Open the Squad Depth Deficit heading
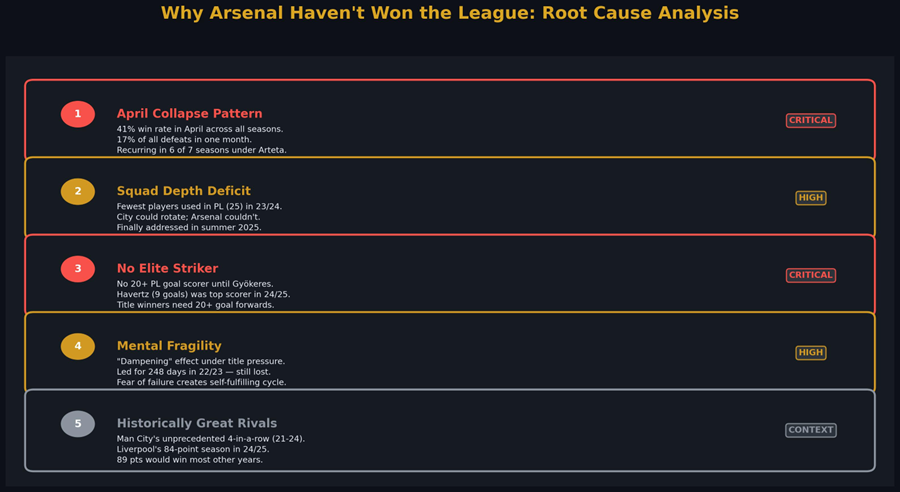 coord(183,191)
